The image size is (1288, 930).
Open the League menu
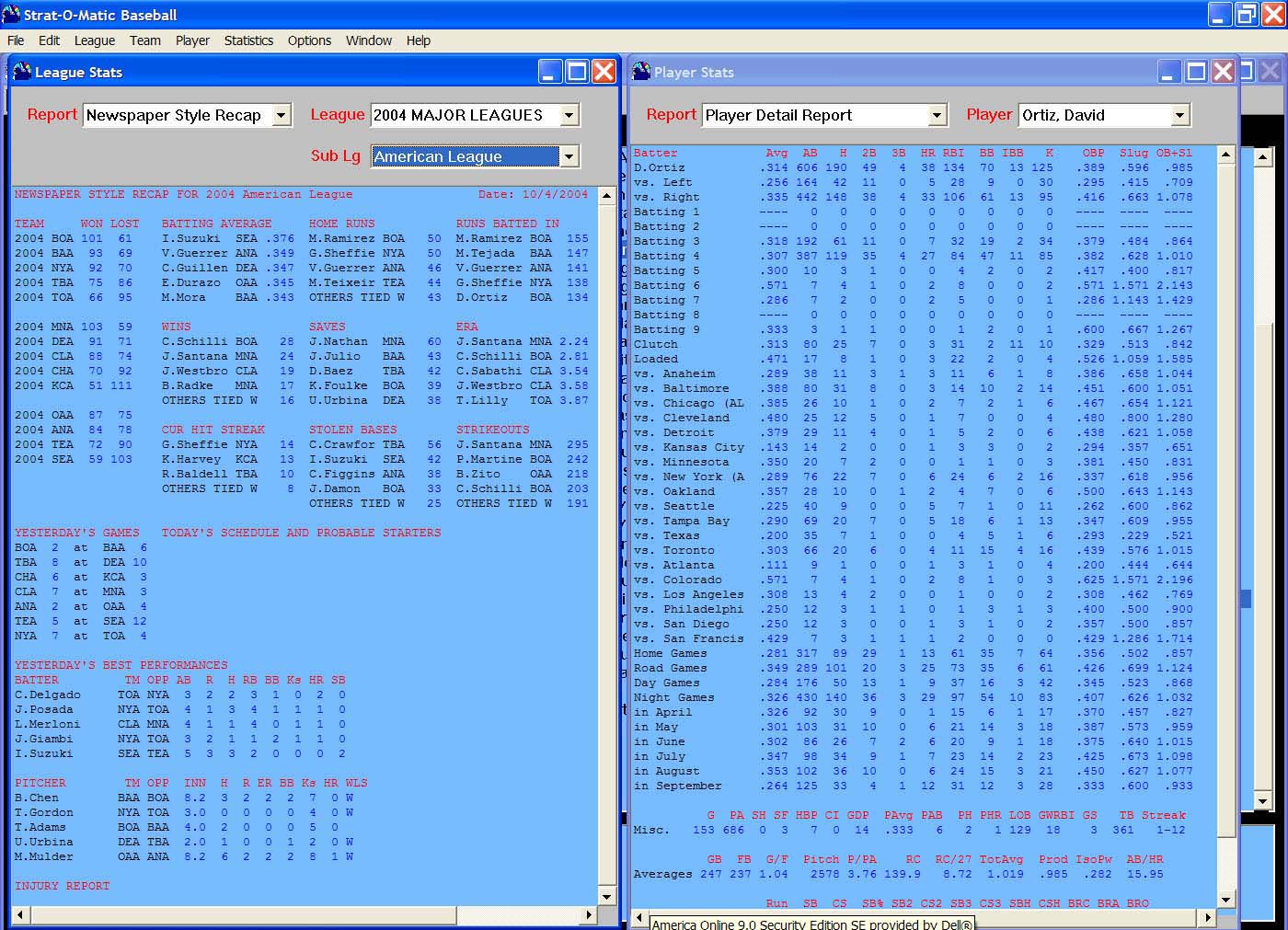click(95, 40)
